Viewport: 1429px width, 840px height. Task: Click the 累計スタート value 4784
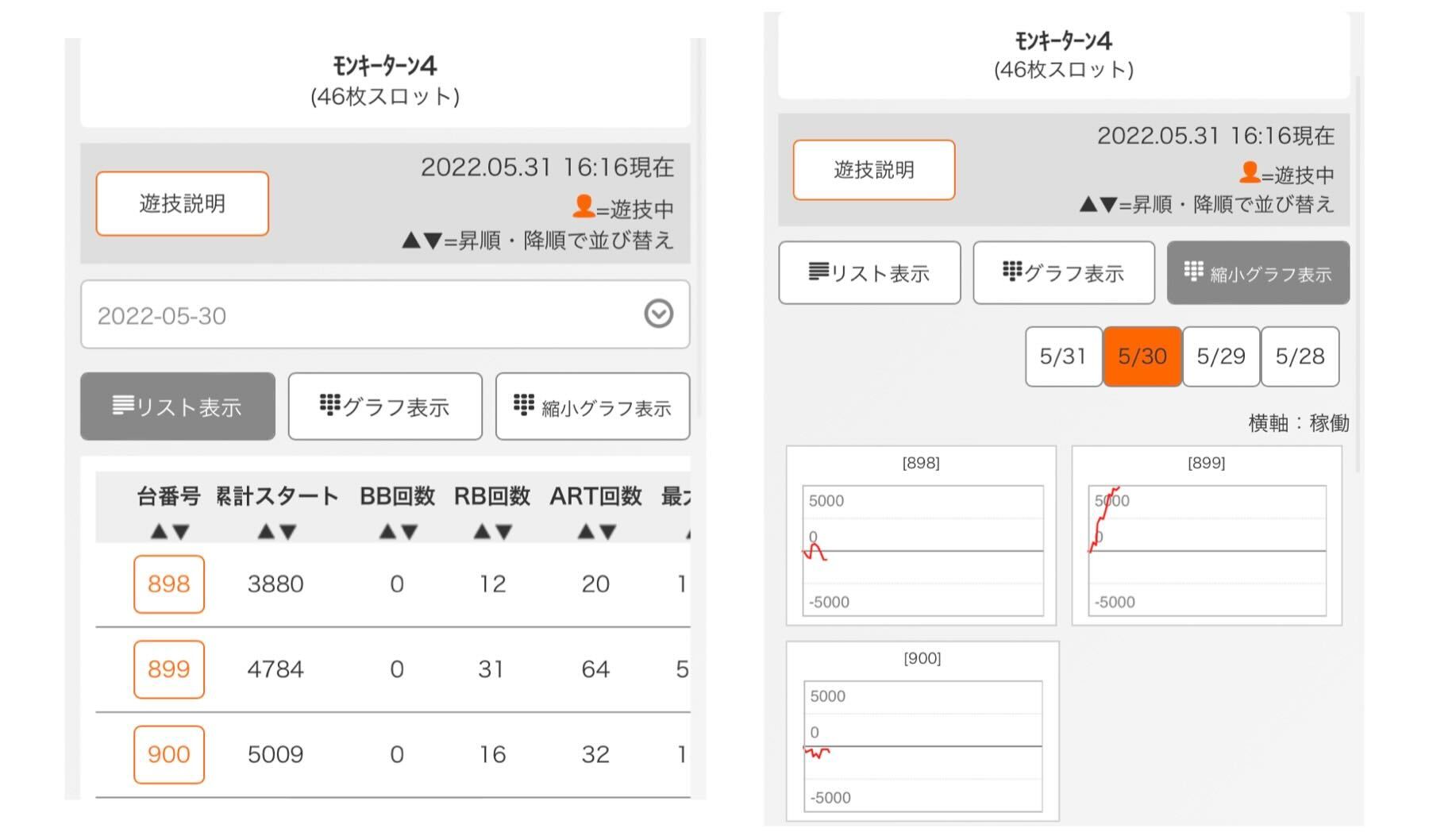coord(275,669)
